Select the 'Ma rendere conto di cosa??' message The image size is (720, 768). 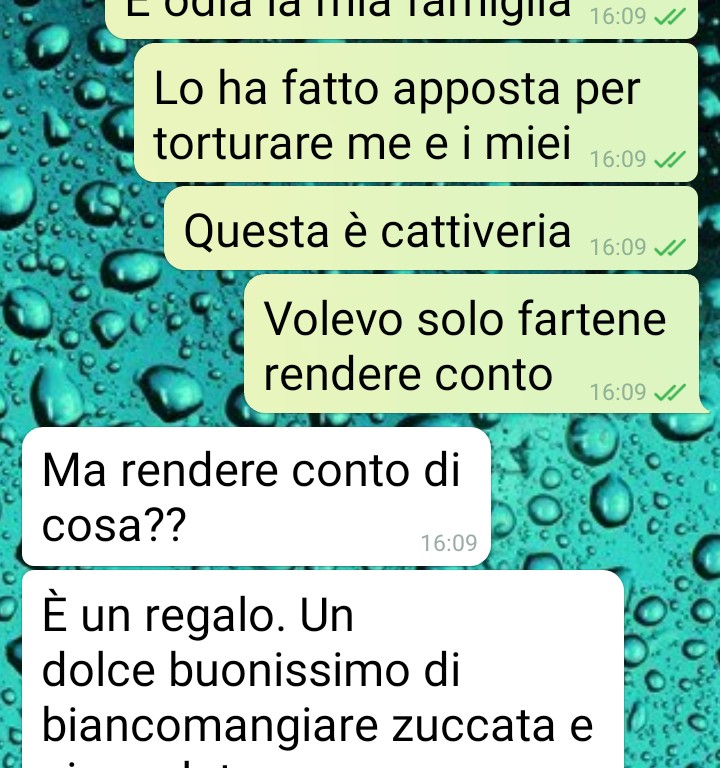coord(256,497)
